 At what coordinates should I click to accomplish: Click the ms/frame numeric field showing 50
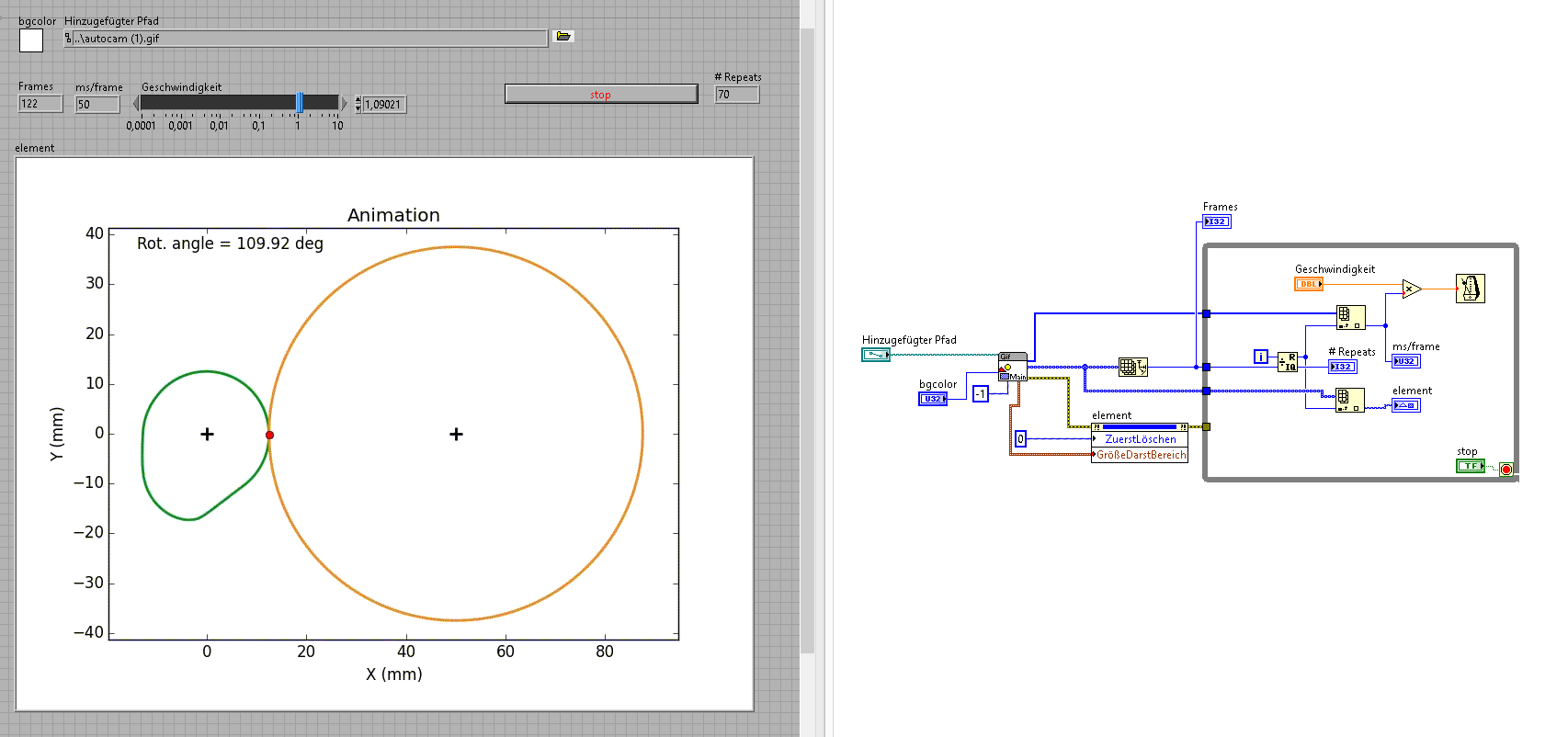pyautogui.click(x=97, y=105)
